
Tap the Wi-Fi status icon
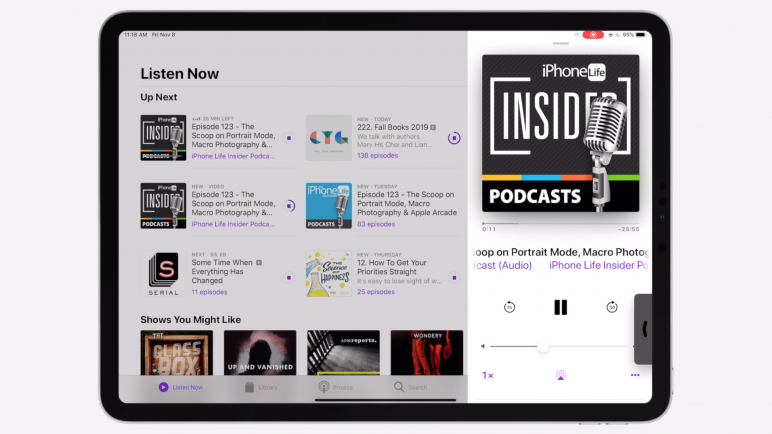coord(611,35)
